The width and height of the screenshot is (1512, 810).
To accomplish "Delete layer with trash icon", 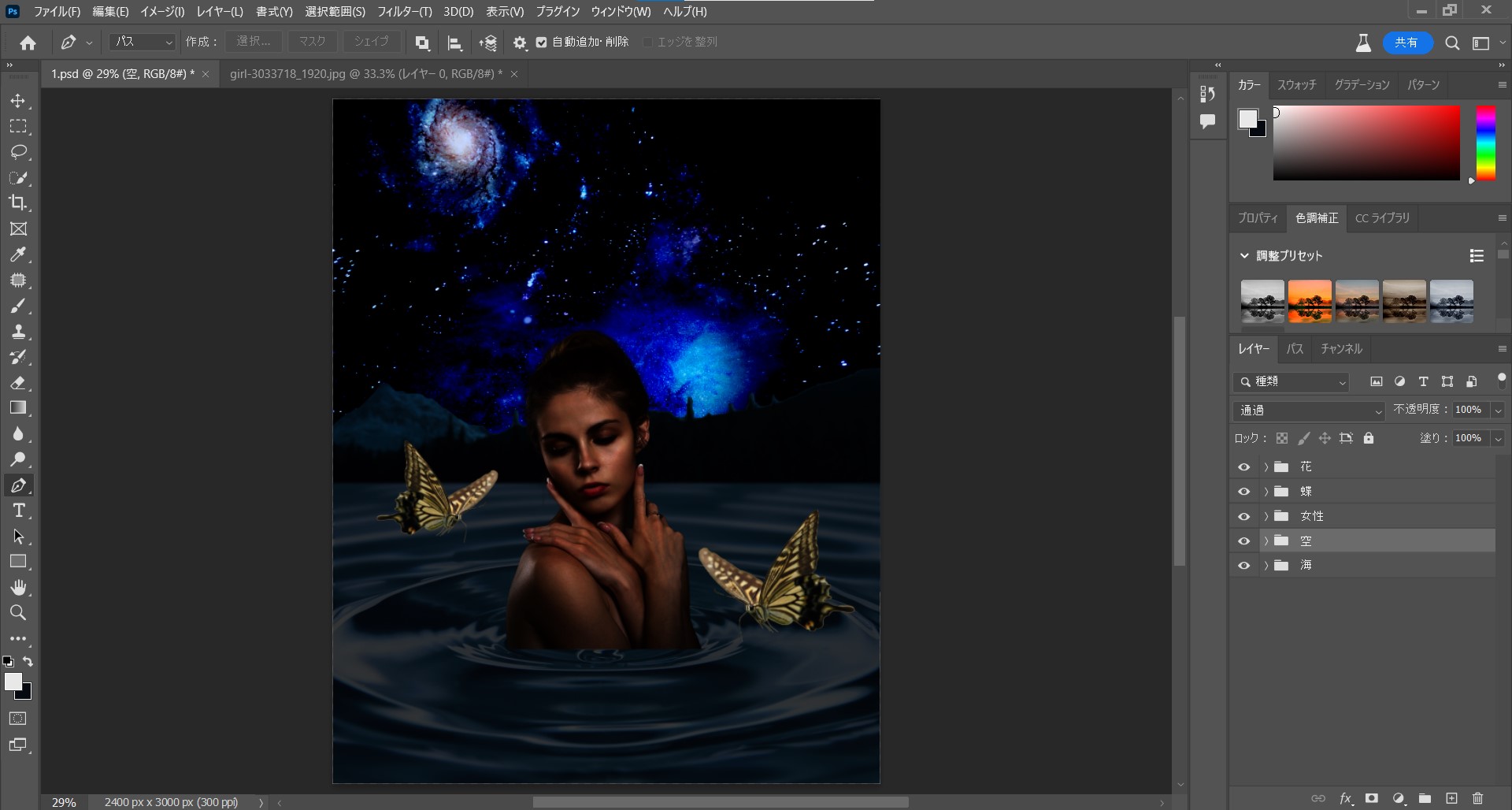I will pos(1478,798).
